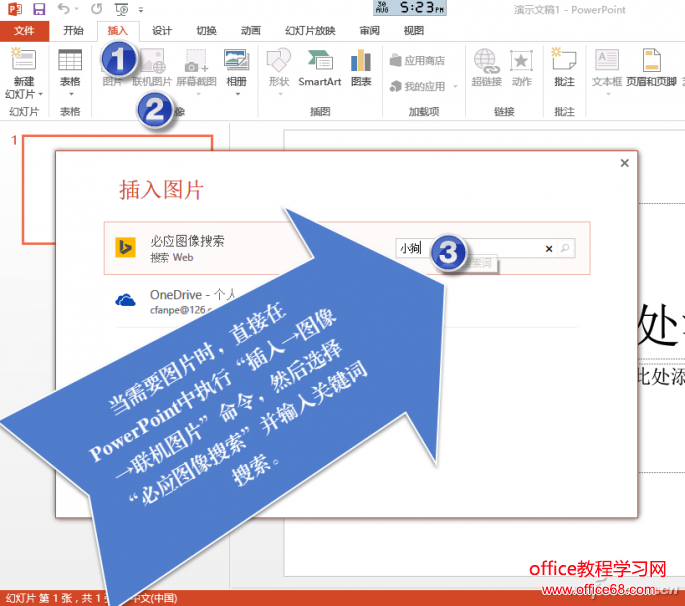Click the OneDrive cloud icon
The width and height of the screenshot is (685, 606).
[126, 300]
